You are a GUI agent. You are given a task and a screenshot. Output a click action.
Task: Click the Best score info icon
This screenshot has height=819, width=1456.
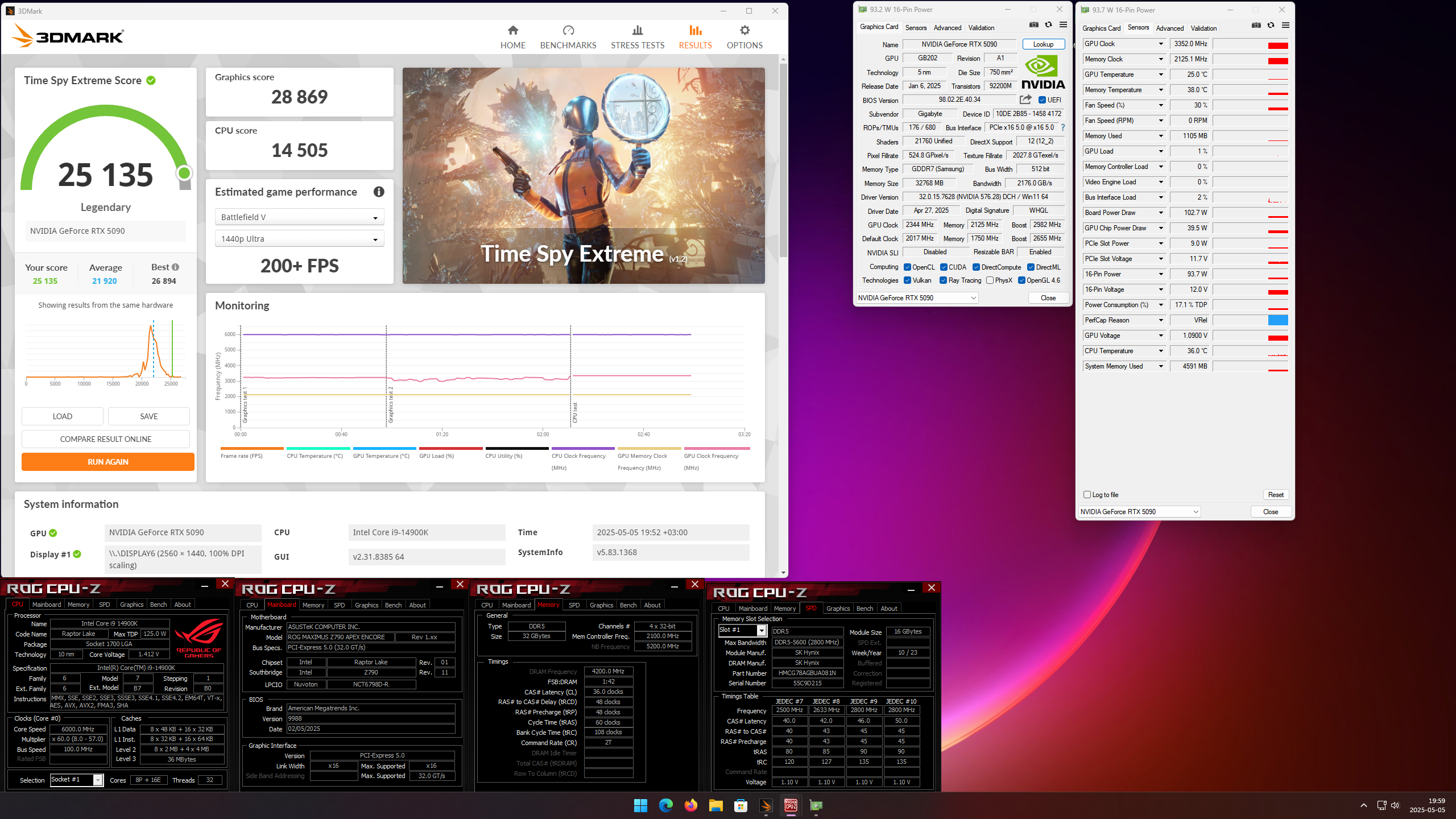[176, 267]
